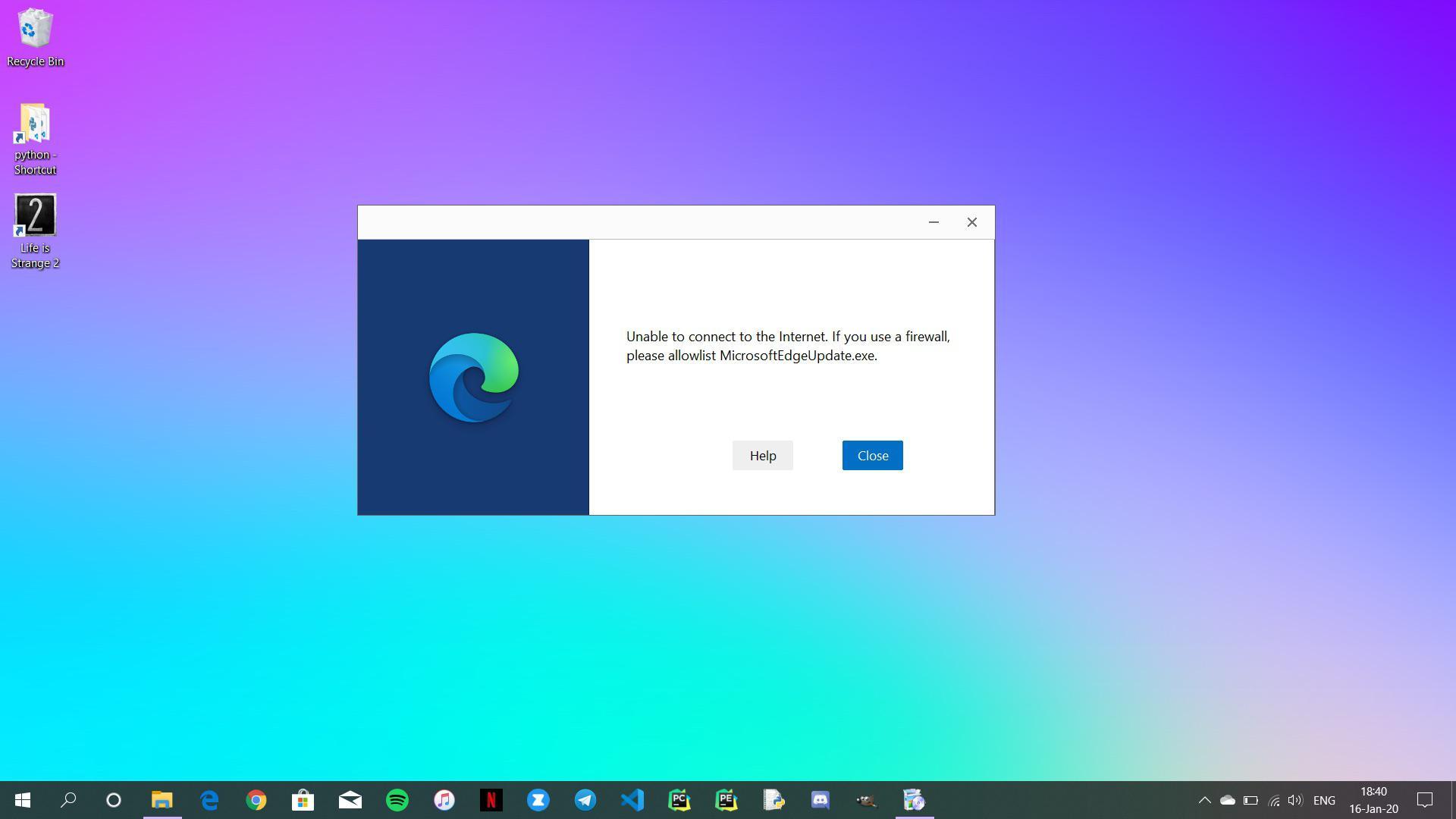Click the blue Close button
1456x819 pixels.
click(x=872, y=456)
